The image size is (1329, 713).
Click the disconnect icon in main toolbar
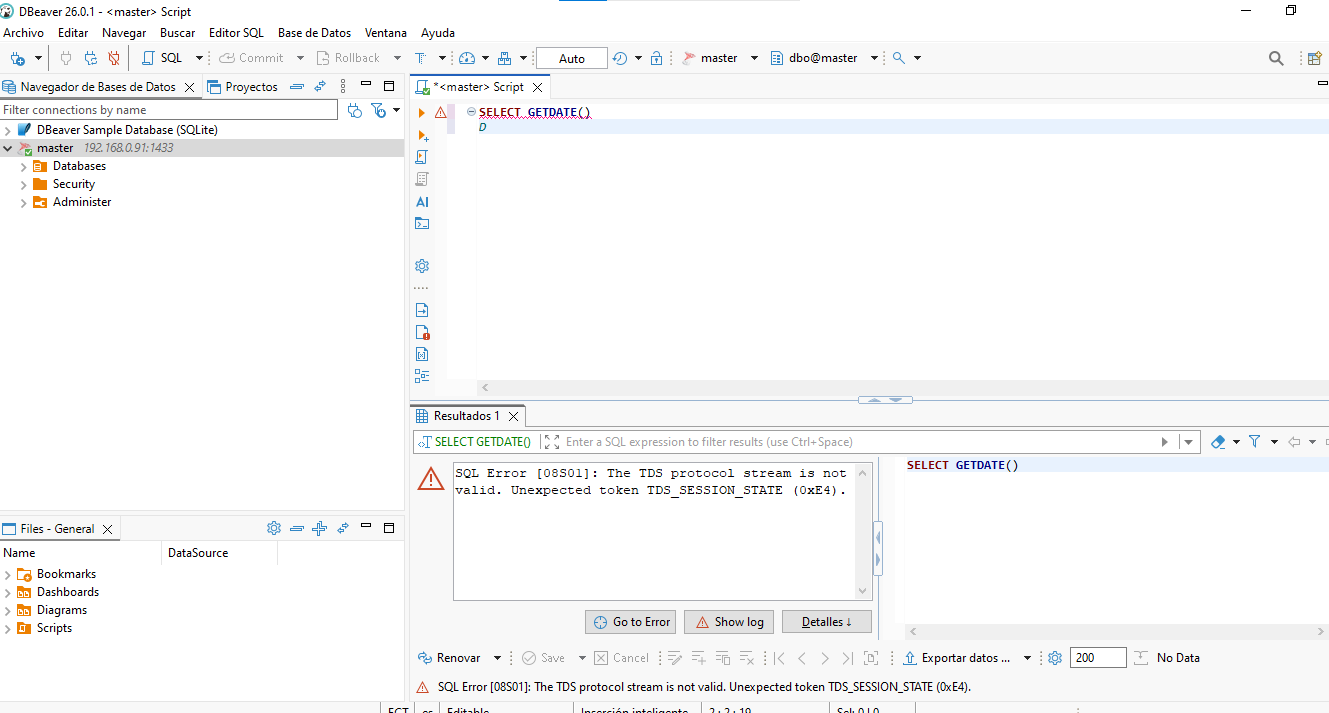click(x=114, y=58)
